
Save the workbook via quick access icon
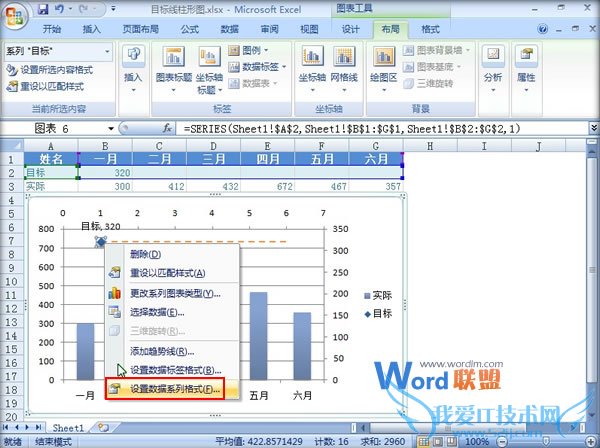[x=43, y=9]
